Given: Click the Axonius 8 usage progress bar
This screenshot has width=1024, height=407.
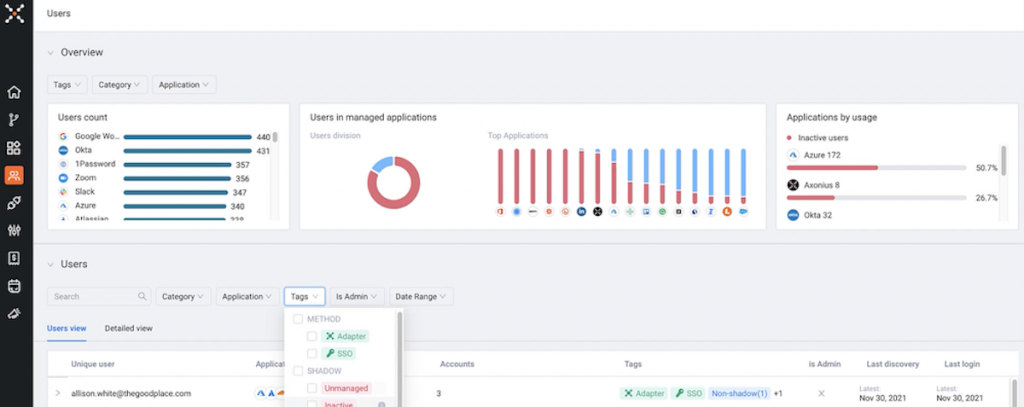Looking at the screenshot, I should (x=876, y=197).
